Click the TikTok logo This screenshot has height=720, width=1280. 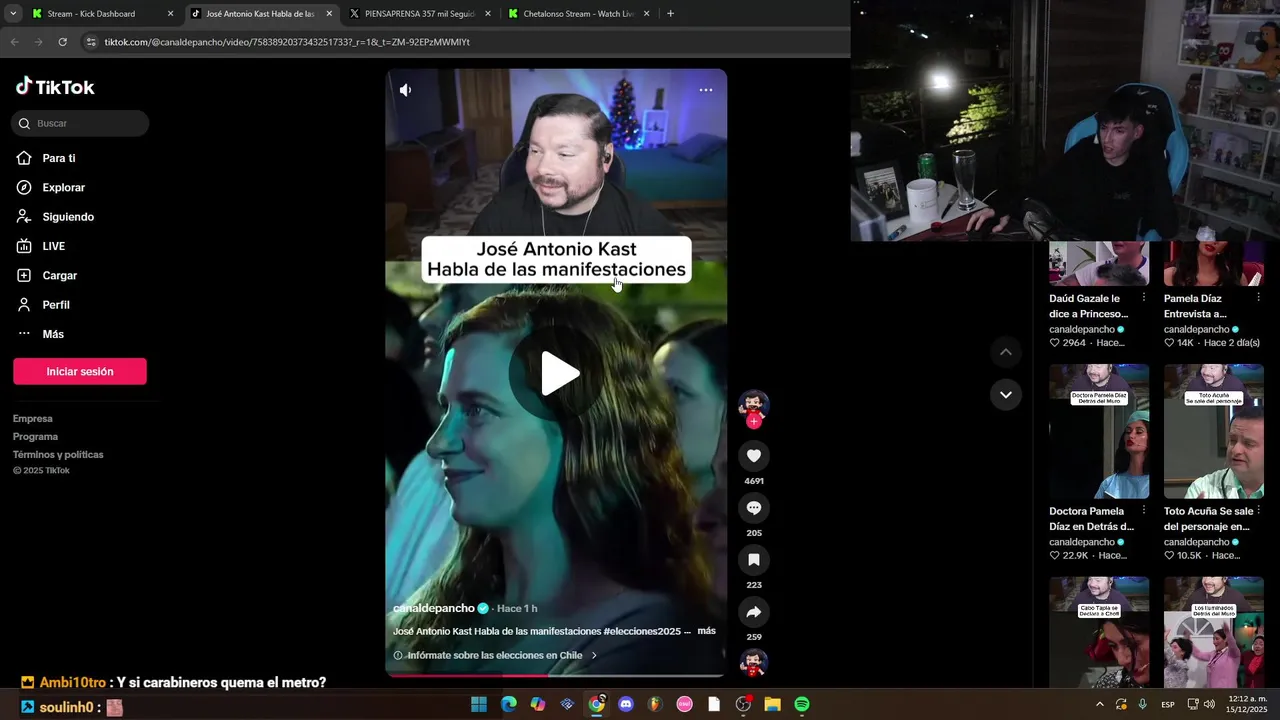coord(55,87)
